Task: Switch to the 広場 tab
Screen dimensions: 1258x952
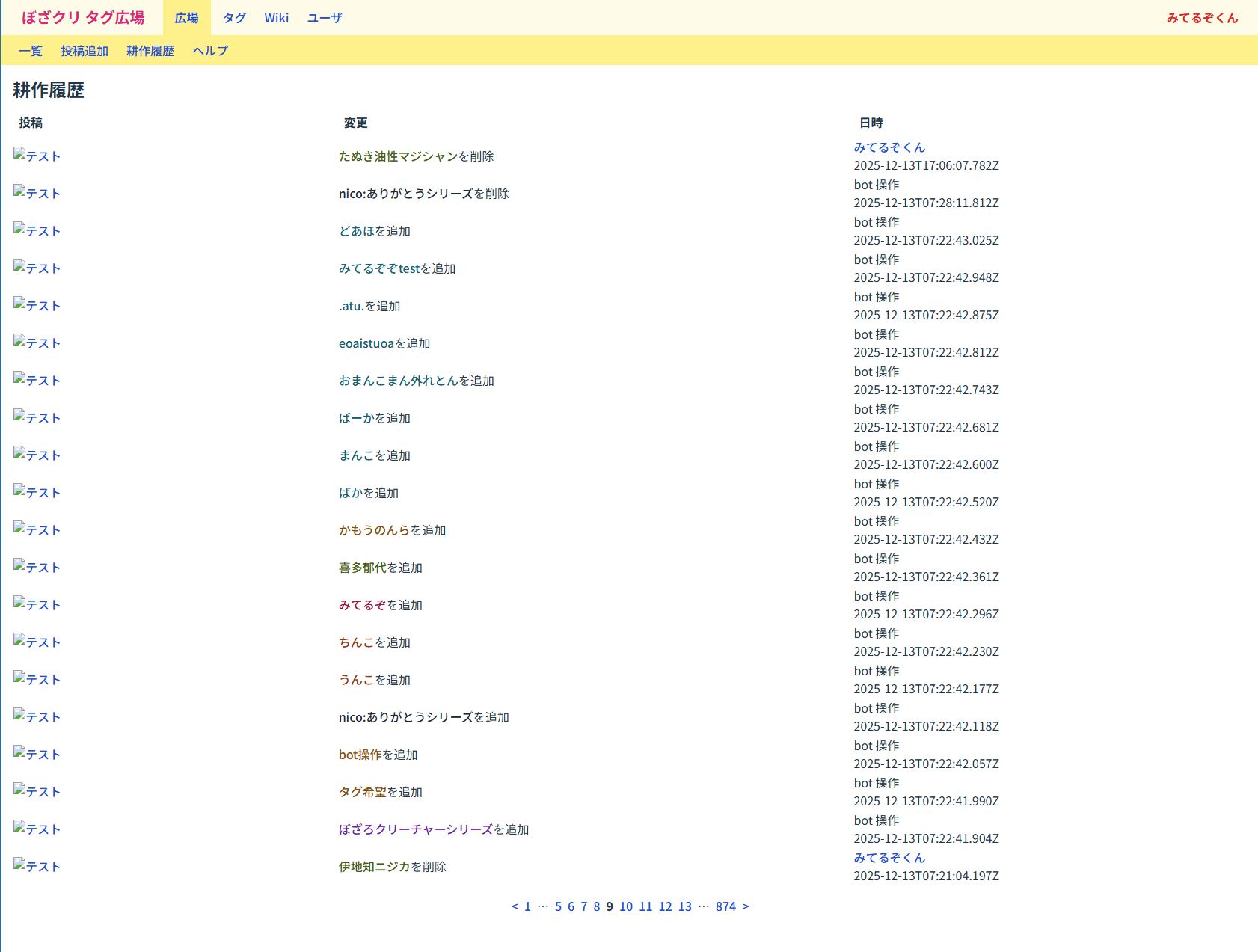Action: (186, 18)
